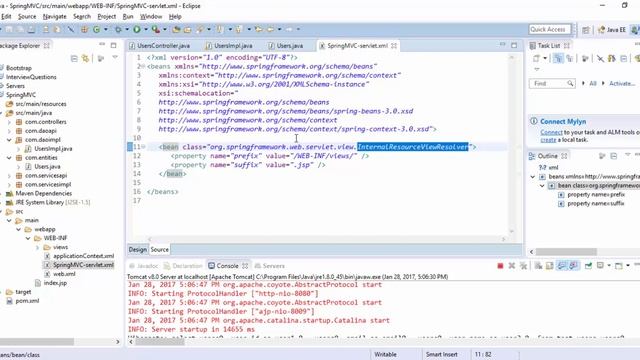Click the Pin Console icon
Viewport: 640px width, 360px height.
588,266
